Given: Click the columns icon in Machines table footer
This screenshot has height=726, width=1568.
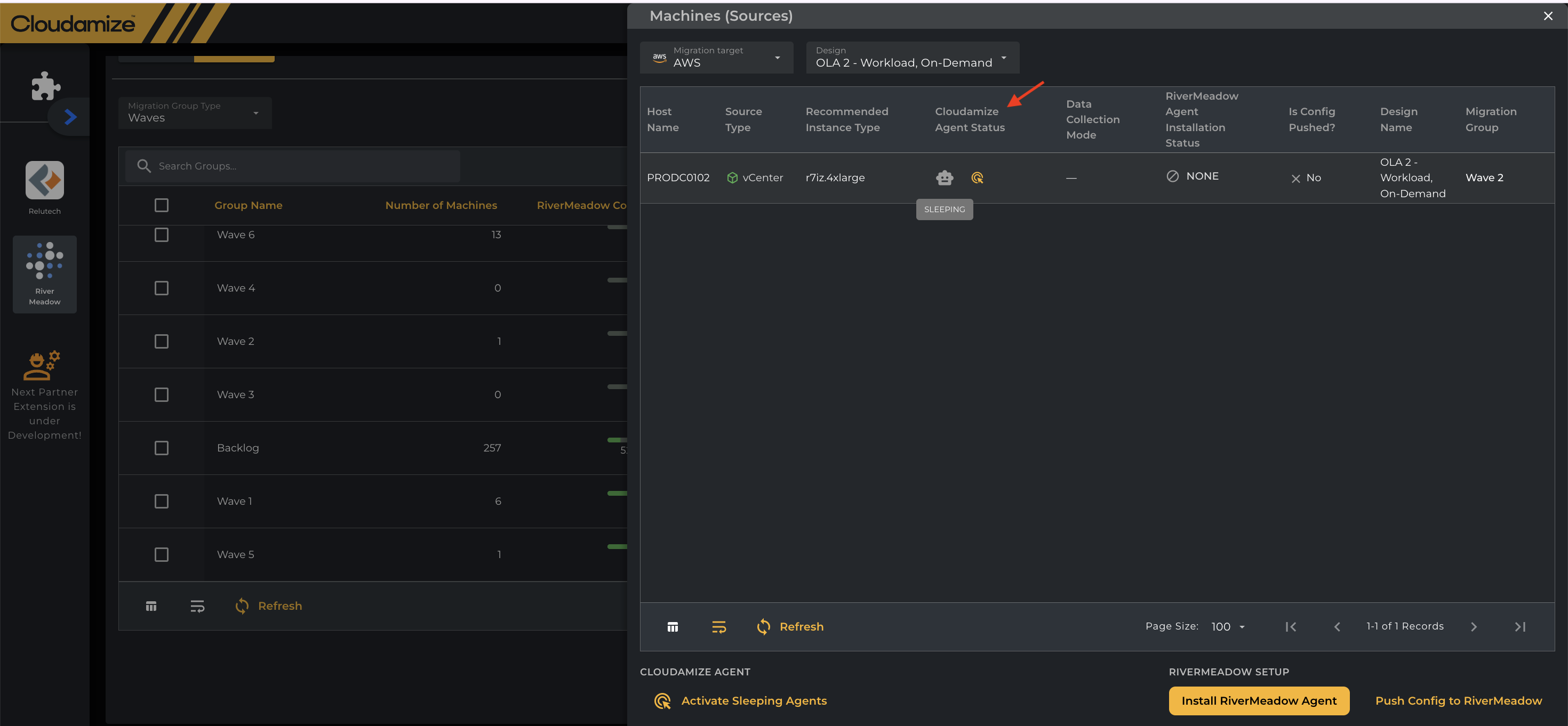Looking at the screenshot, I should coord(672,627).
